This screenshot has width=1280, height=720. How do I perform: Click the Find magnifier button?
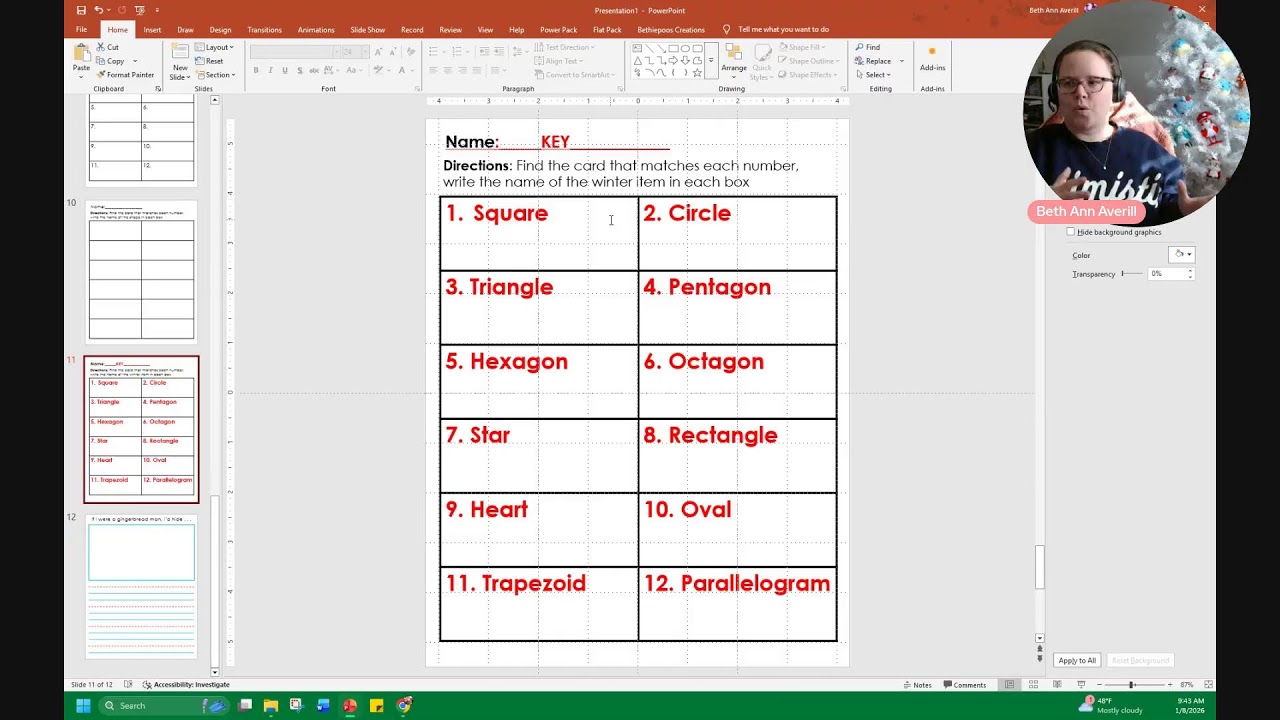[x=867, y=47]
